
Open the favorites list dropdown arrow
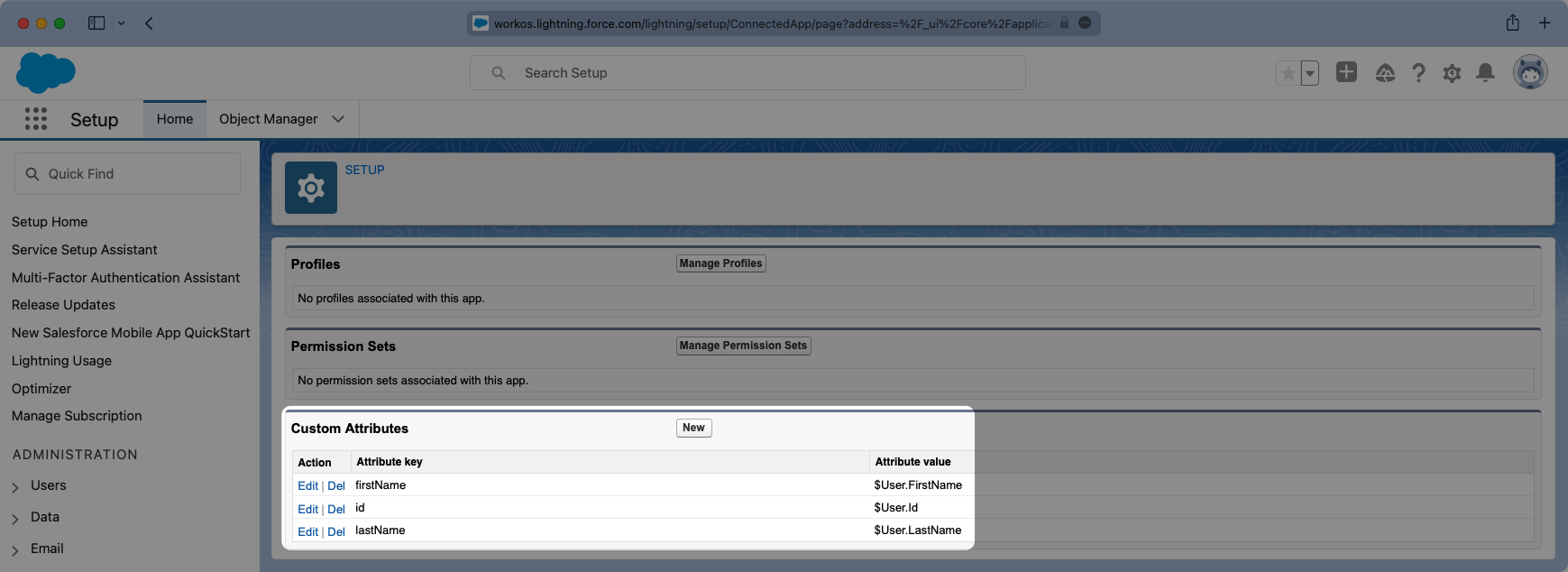[x=1310, y=74]
